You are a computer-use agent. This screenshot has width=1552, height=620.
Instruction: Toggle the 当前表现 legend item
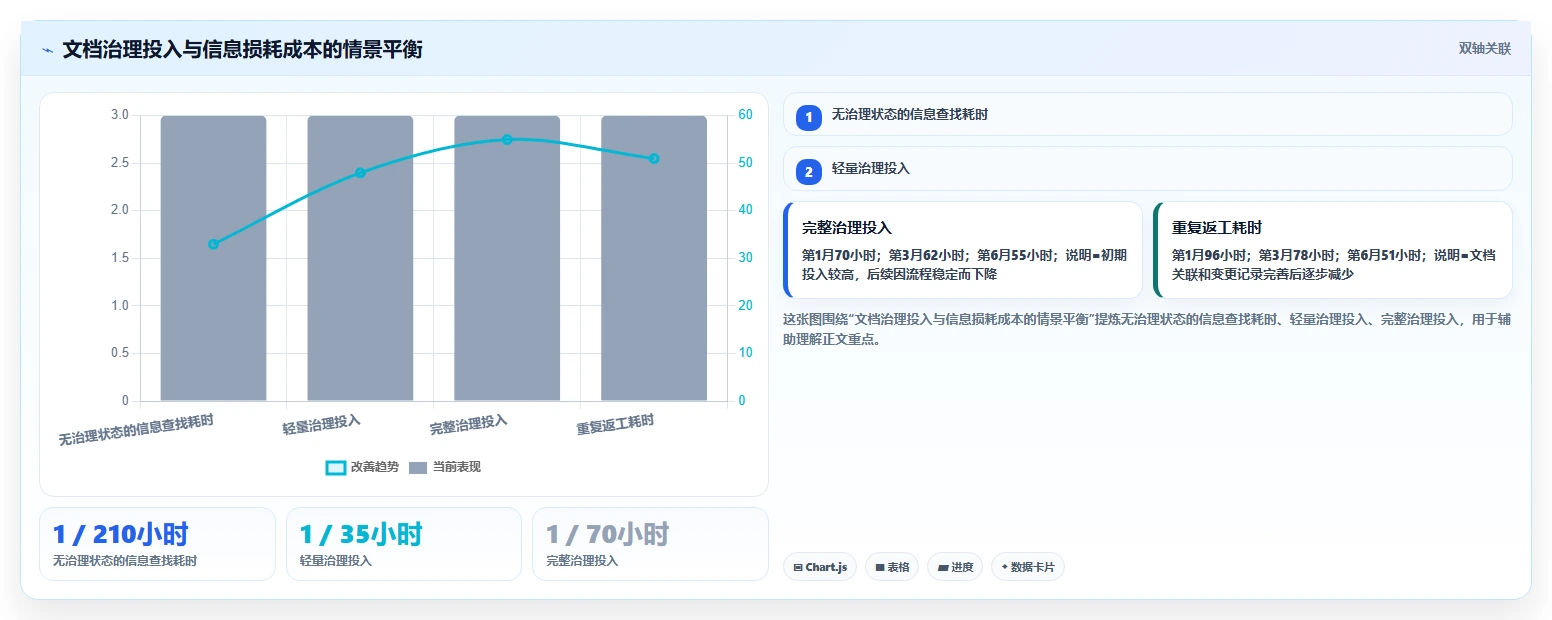click(x=445, y=467)
